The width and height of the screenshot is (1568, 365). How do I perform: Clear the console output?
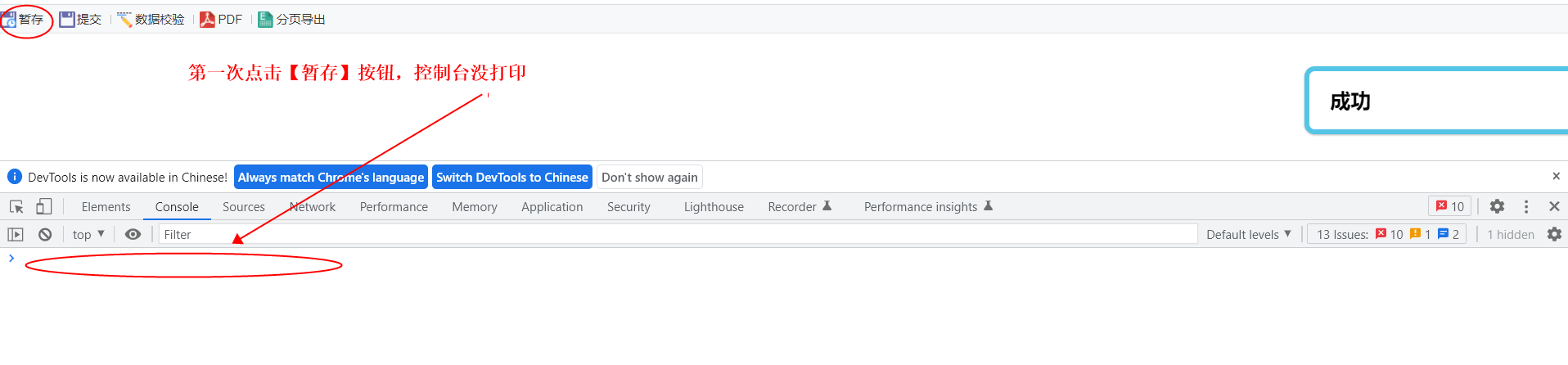pyautogui.click(x=45, y=235)
